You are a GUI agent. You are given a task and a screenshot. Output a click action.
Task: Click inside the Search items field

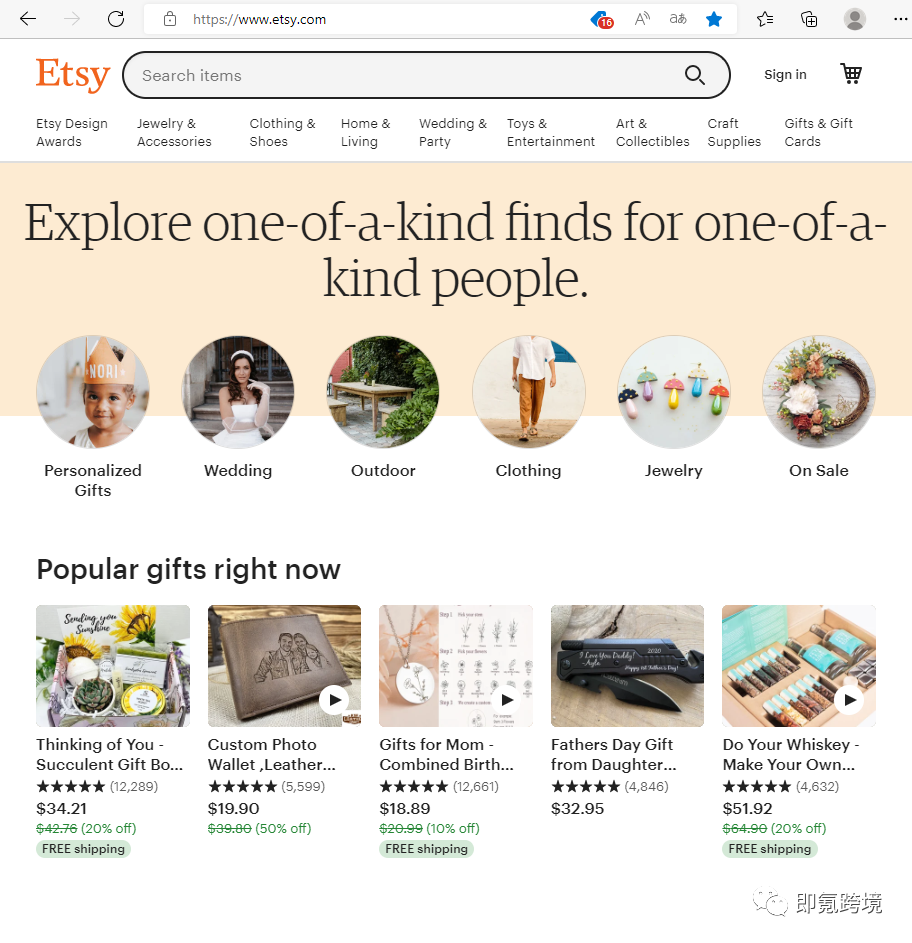pos(409,75)
